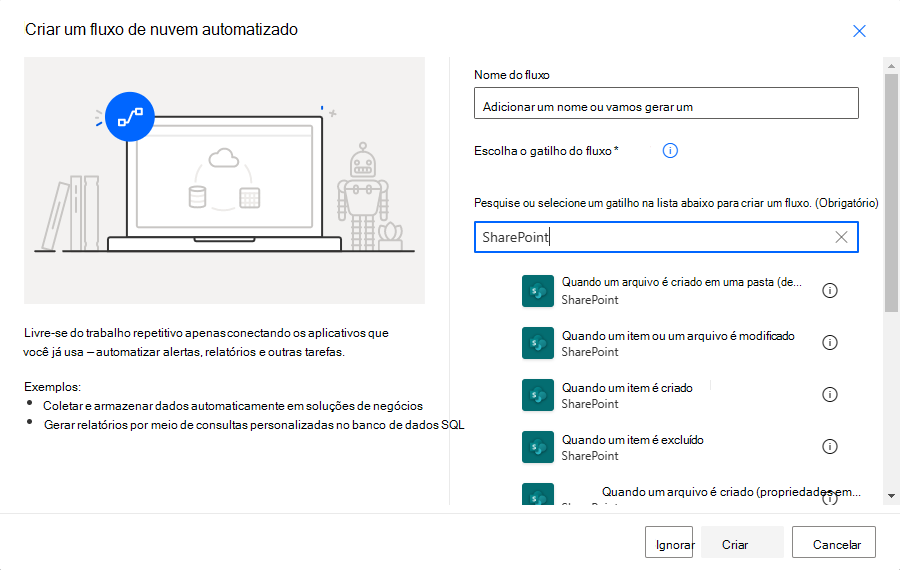Choose trigger Quando um item é criado

pos(627,388)
